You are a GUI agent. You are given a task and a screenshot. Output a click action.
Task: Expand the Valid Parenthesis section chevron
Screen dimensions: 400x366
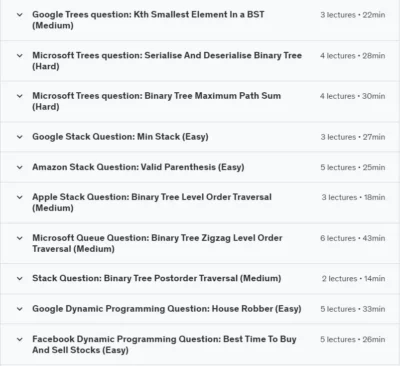pos(20,167)
